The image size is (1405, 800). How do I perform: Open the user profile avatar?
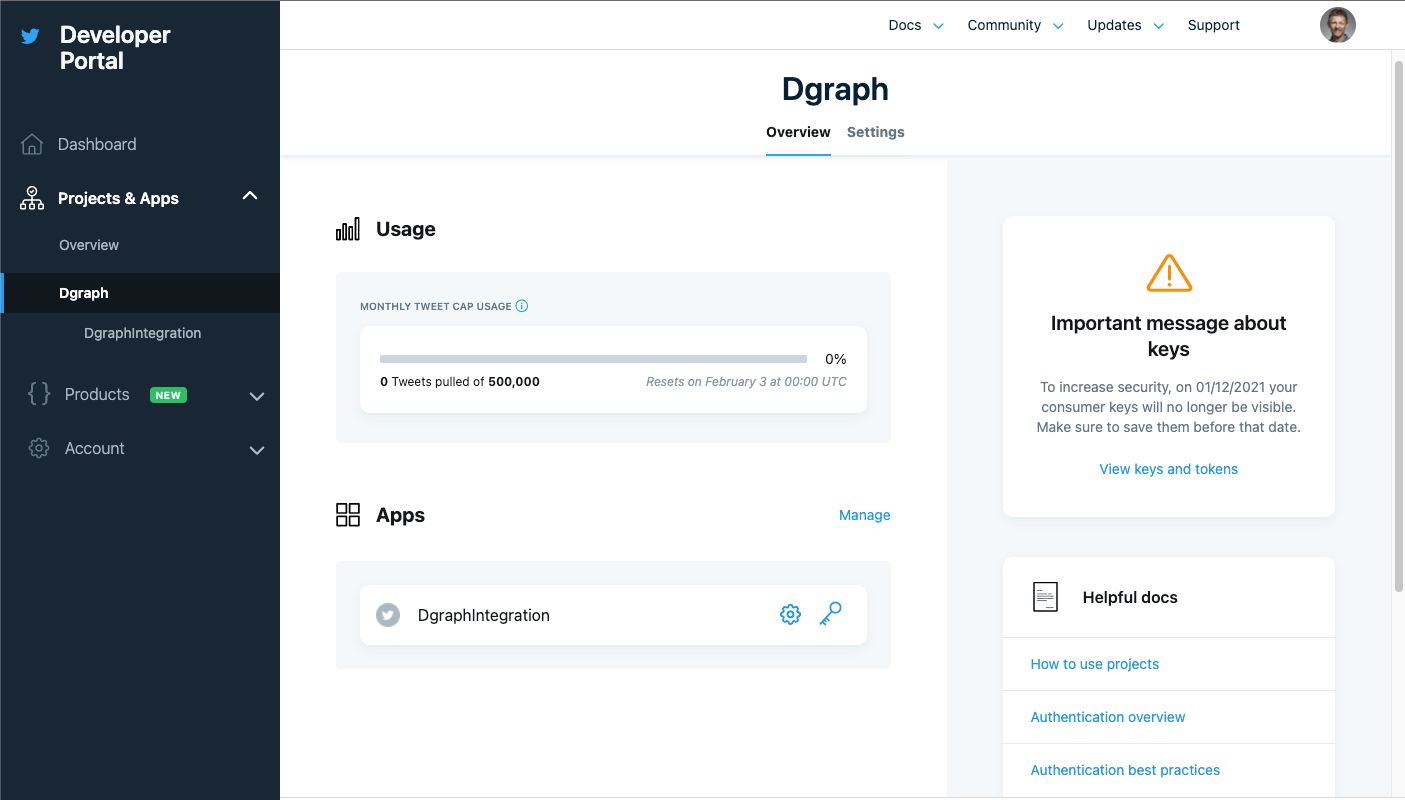click(1338, 25)
